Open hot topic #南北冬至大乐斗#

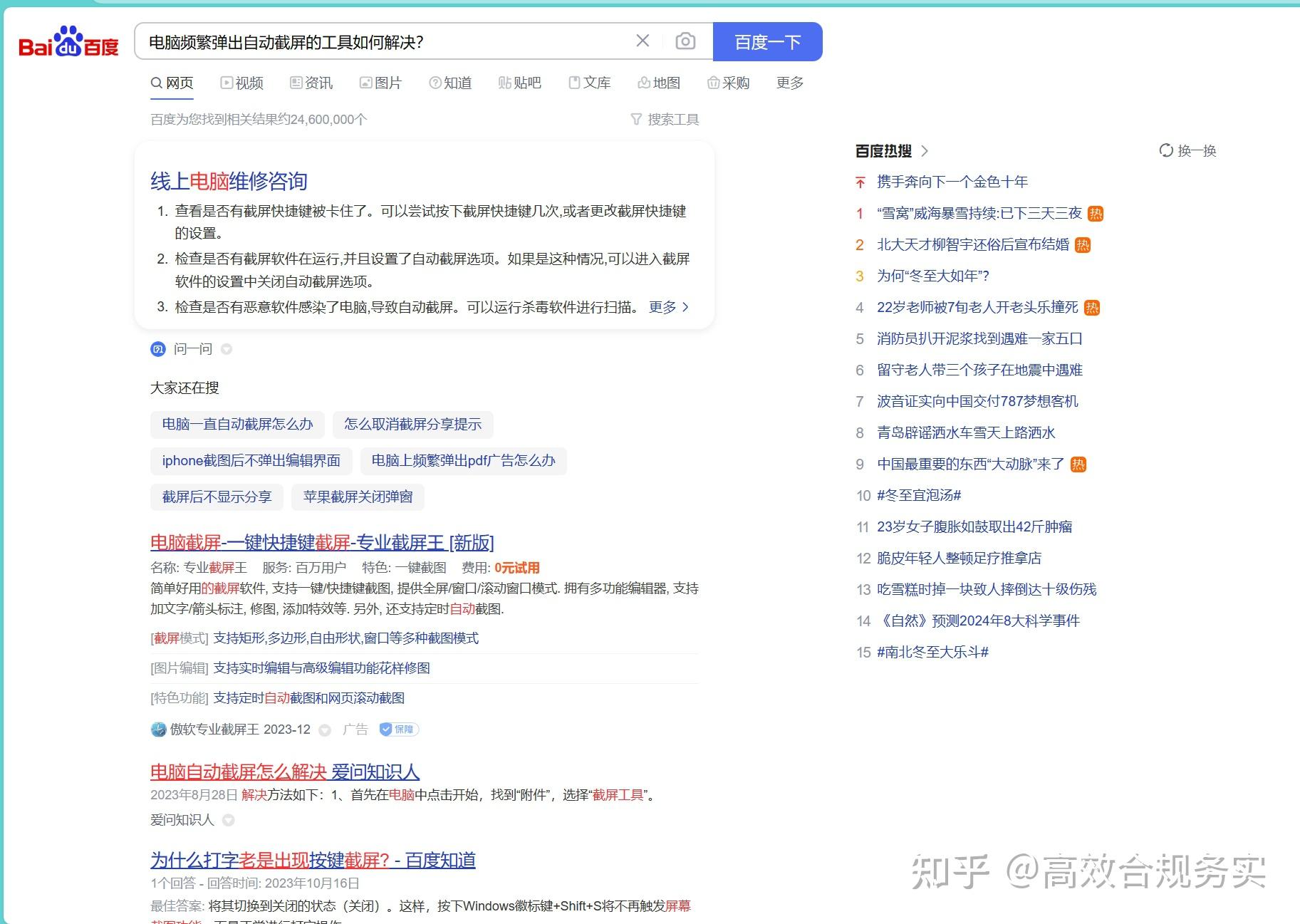coord(932,652)
